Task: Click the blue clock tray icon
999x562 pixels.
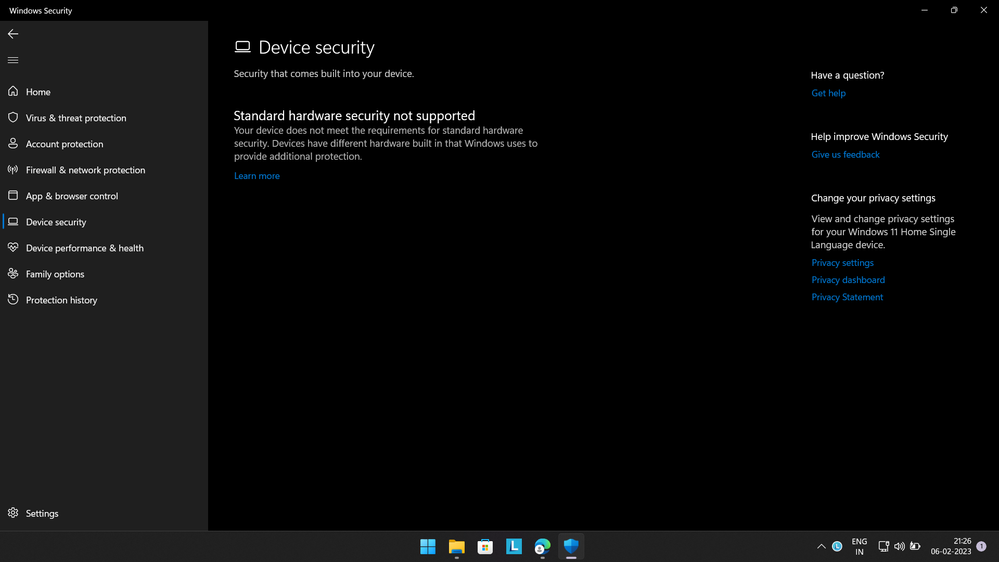Action: (x=837, y=547)
